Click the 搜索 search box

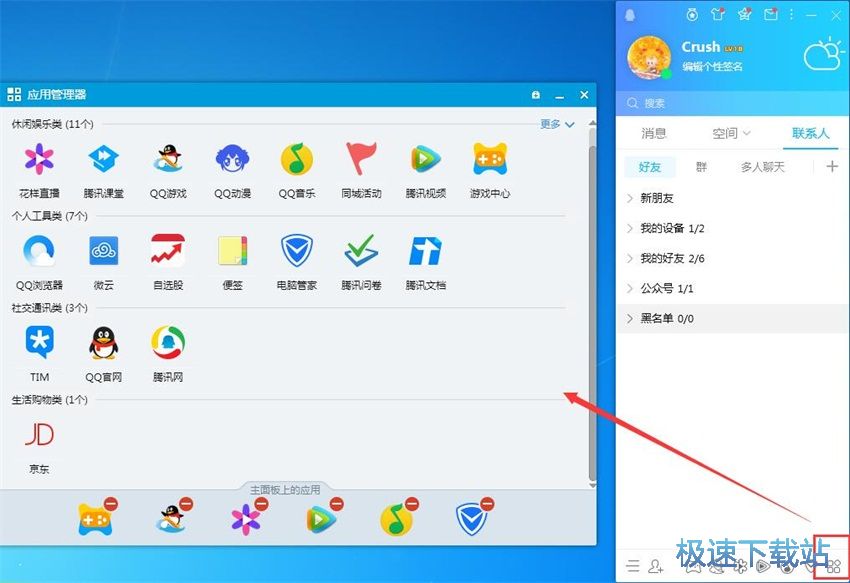click(732, 103)
